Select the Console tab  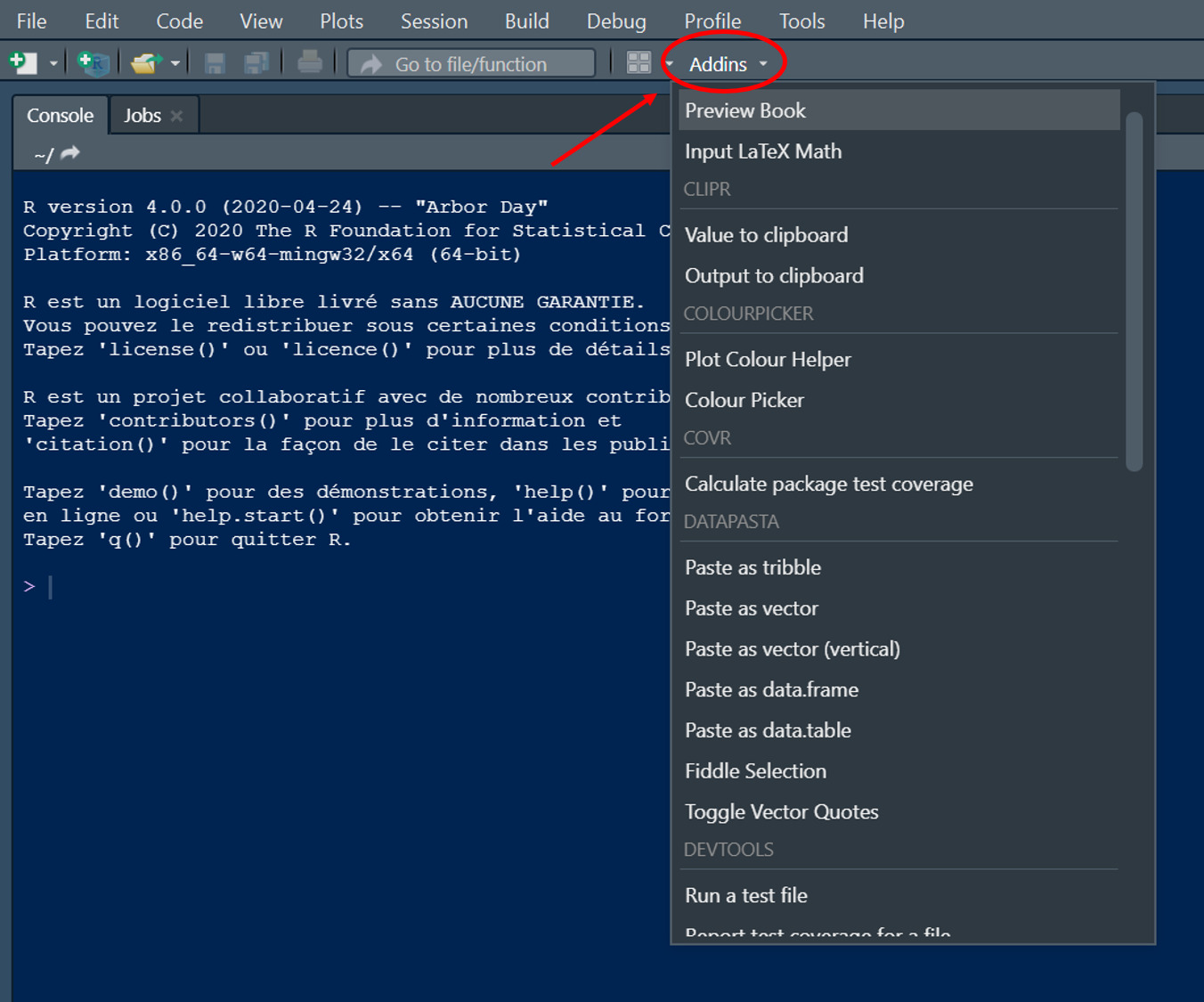click(x=60, y=114)
